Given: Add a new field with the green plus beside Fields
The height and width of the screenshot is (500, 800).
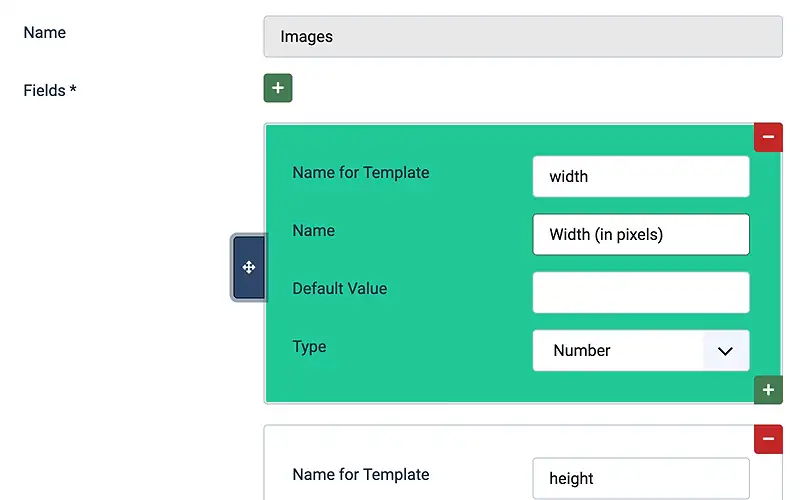Looking at the screenshot, I should coord(278,88).
